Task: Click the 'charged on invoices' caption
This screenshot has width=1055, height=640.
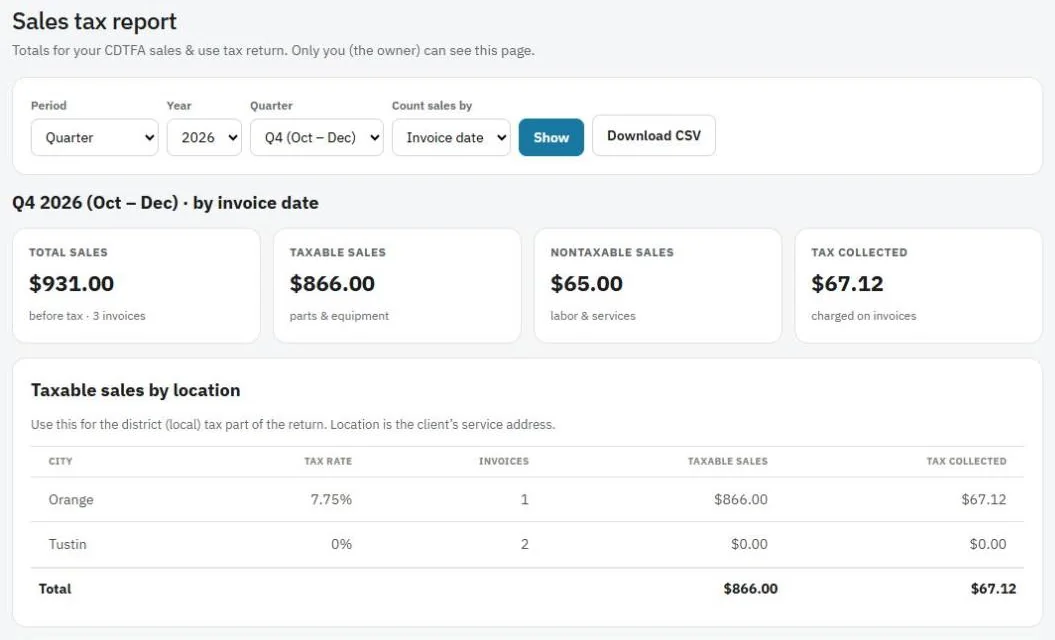Action: [x=864, y=316]
